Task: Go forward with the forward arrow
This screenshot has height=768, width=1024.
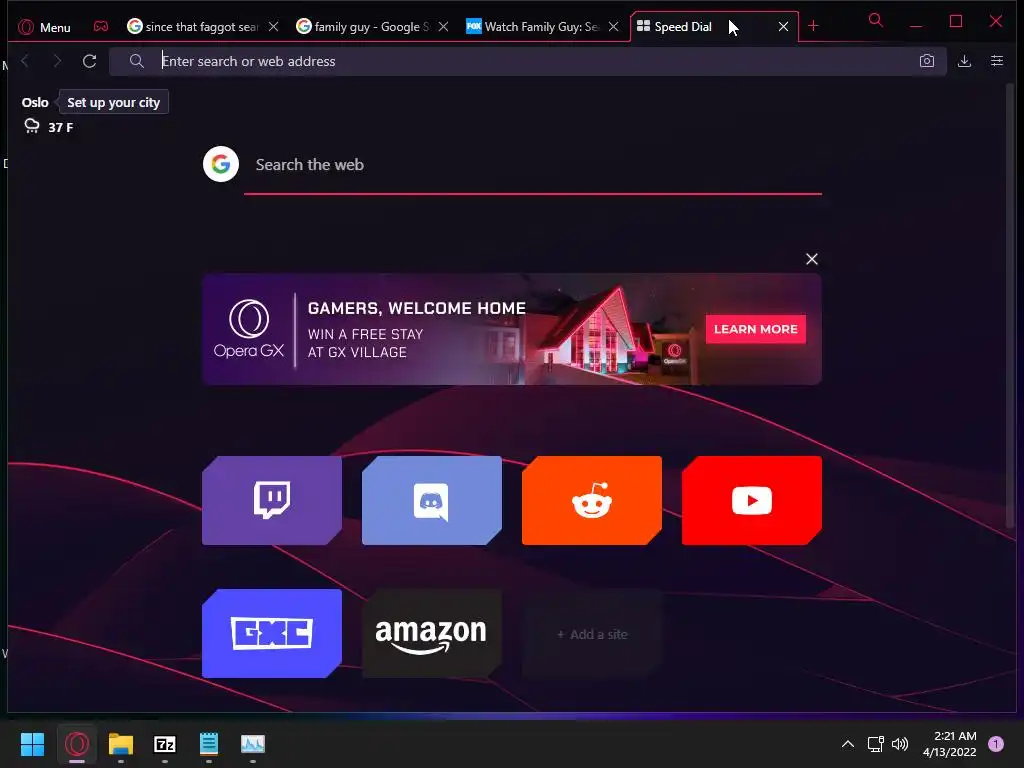Action: click(x=57, y=61)
